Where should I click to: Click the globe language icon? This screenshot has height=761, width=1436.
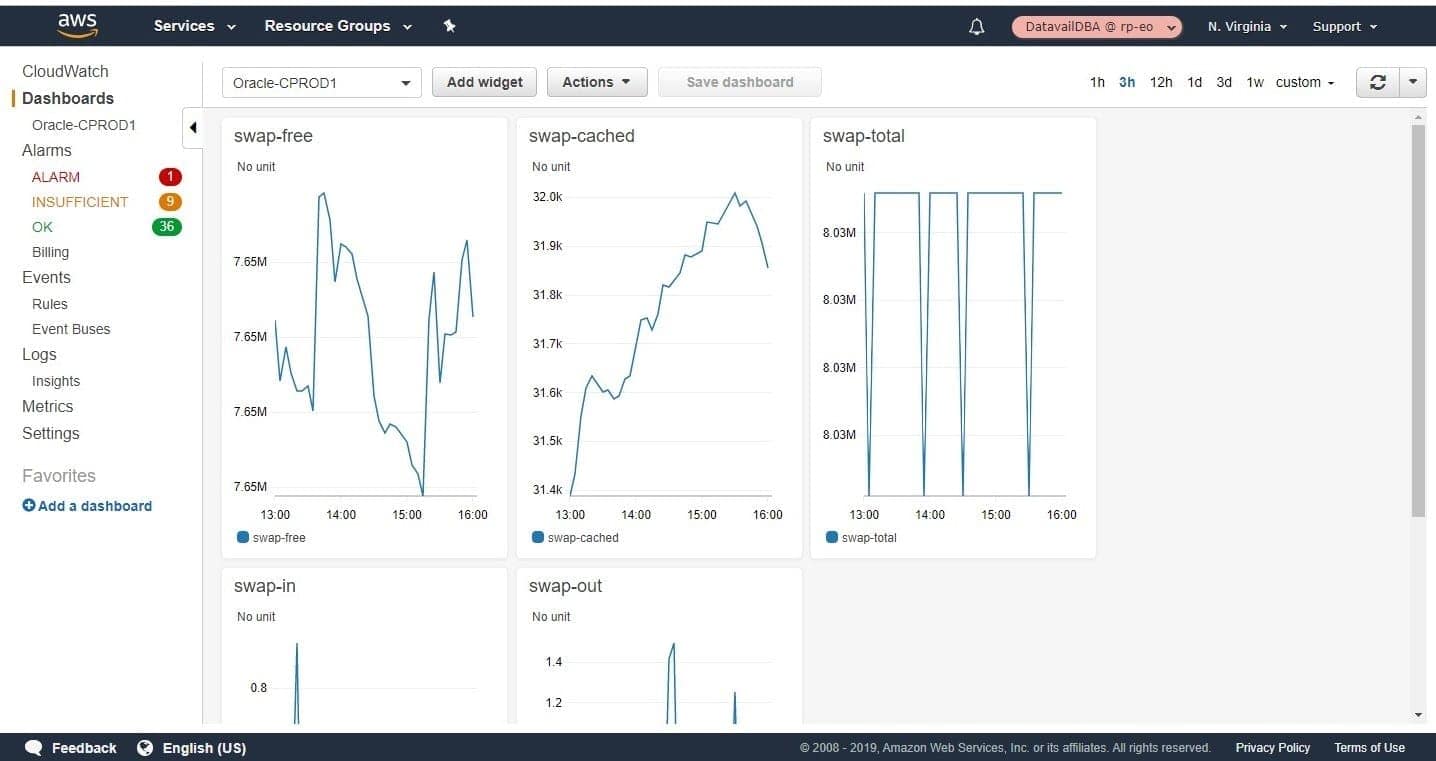click(x=145, y=748)
